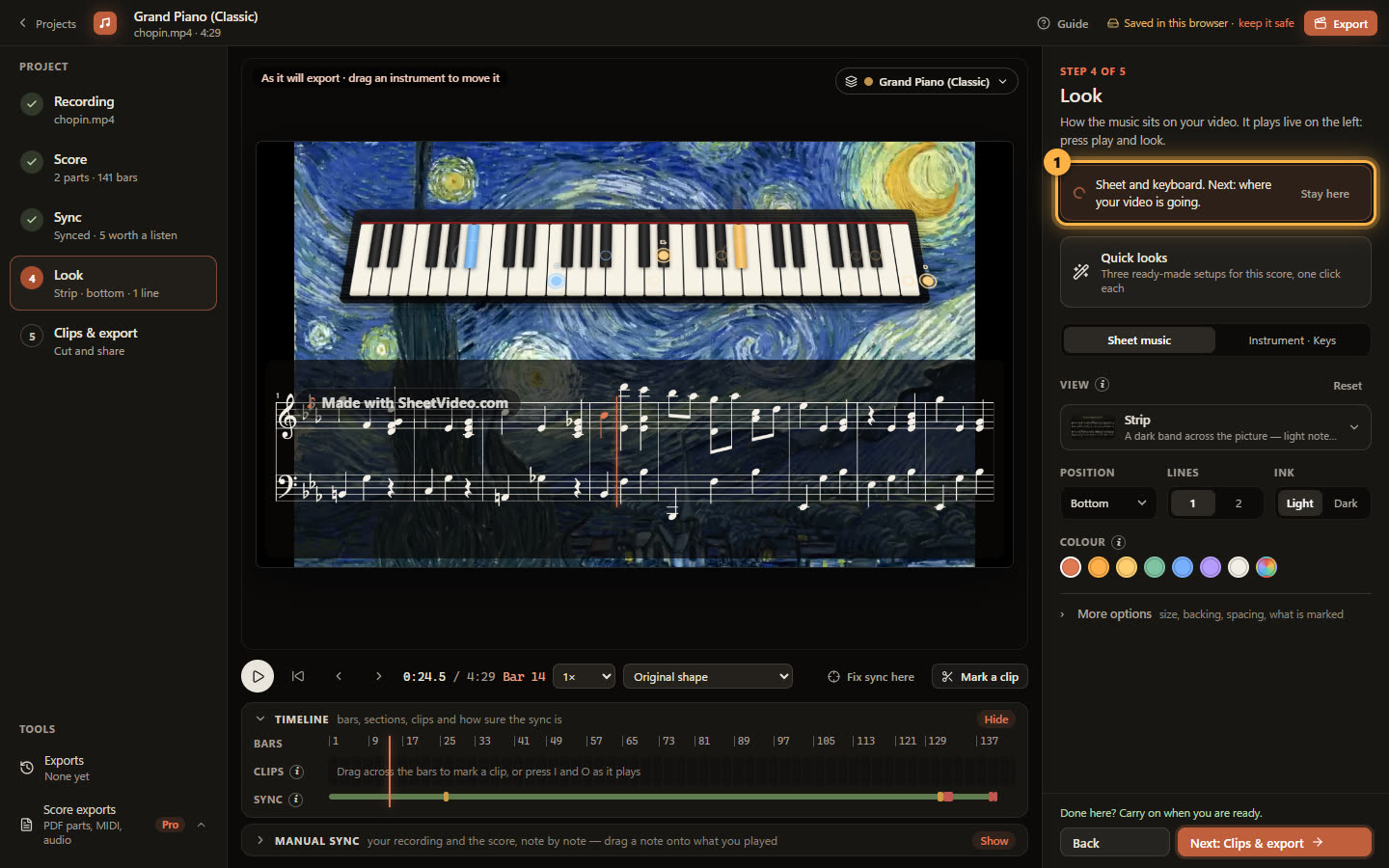The height and width of the screenshot is (868, 1389).
Task: Expand More options section
Action: click(x=1215, y=614)
